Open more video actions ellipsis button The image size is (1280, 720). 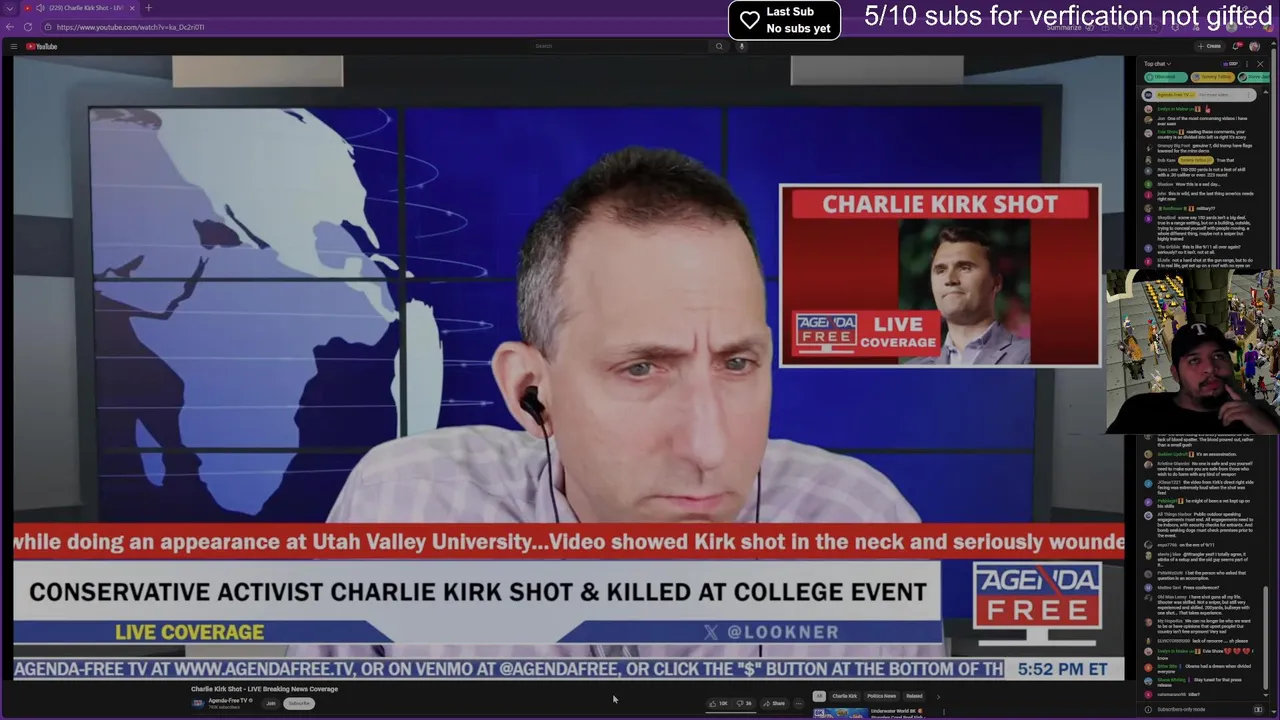point(798,703)
